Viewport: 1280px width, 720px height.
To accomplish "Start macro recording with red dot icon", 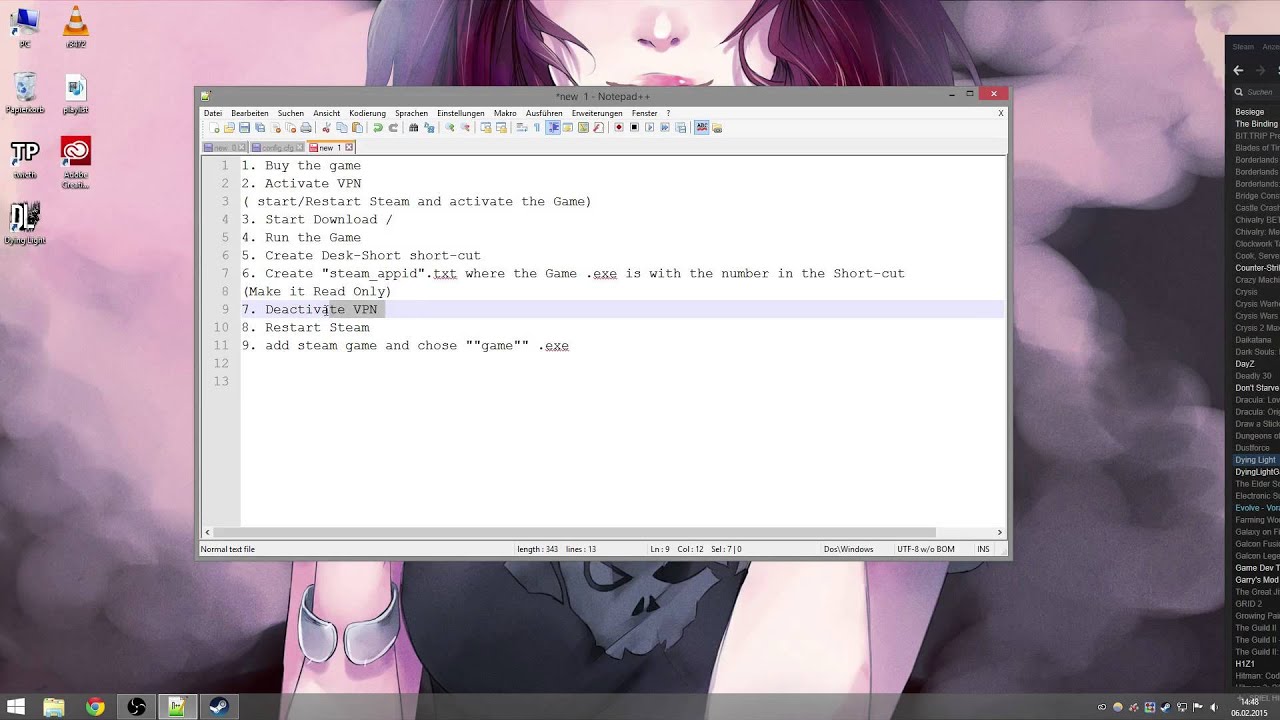I will 618,127.
